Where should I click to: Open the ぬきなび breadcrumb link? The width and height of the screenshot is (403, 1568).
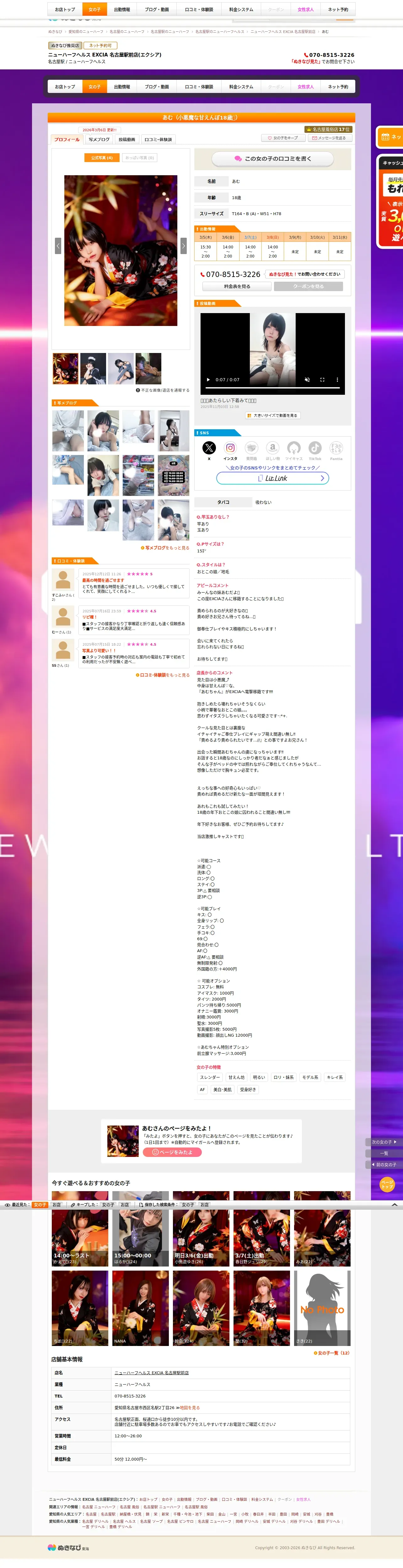point(56,32)
